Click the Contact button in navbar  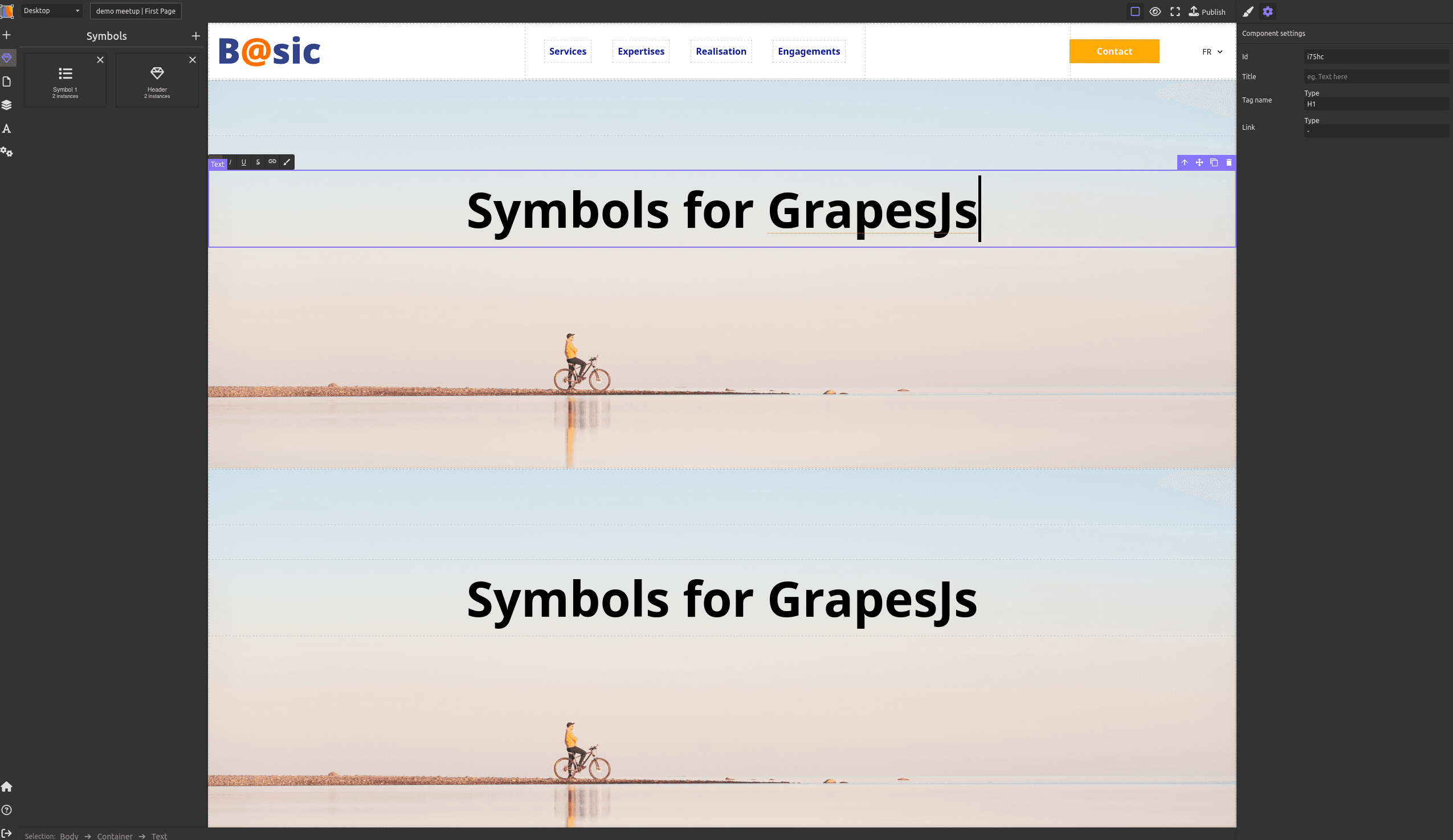tap(1114, 51)
